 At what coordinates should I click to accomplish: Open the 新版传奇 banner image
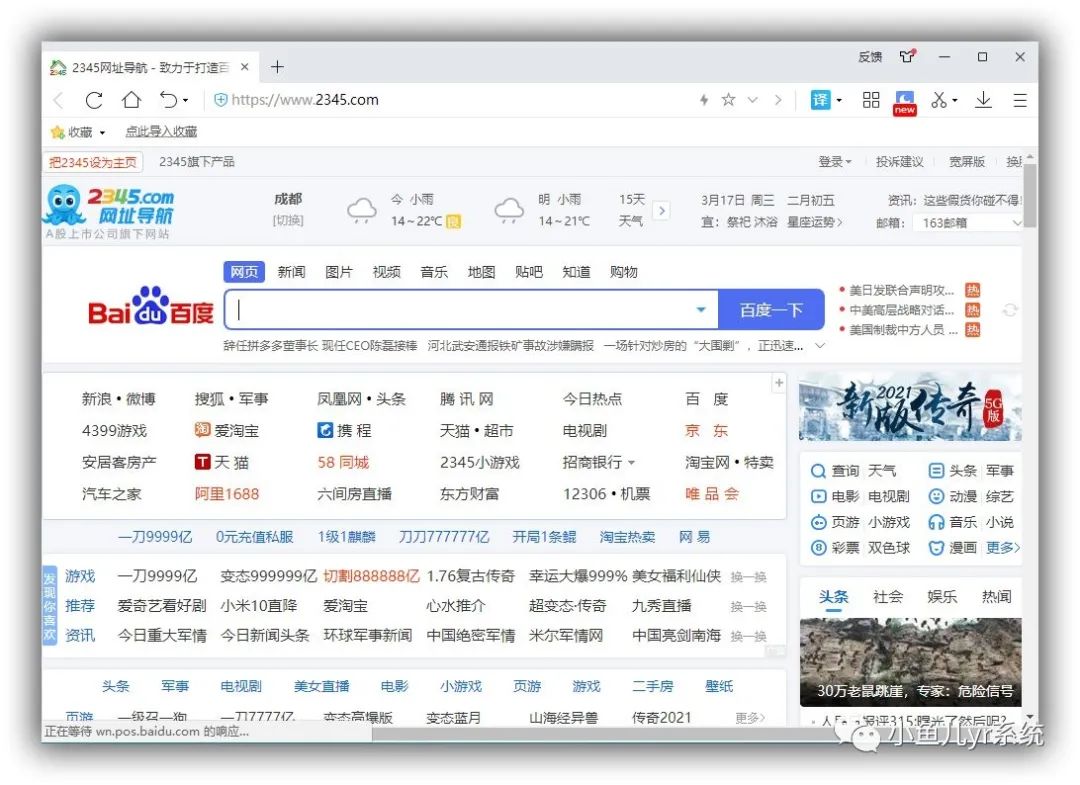tap(910, 408)
